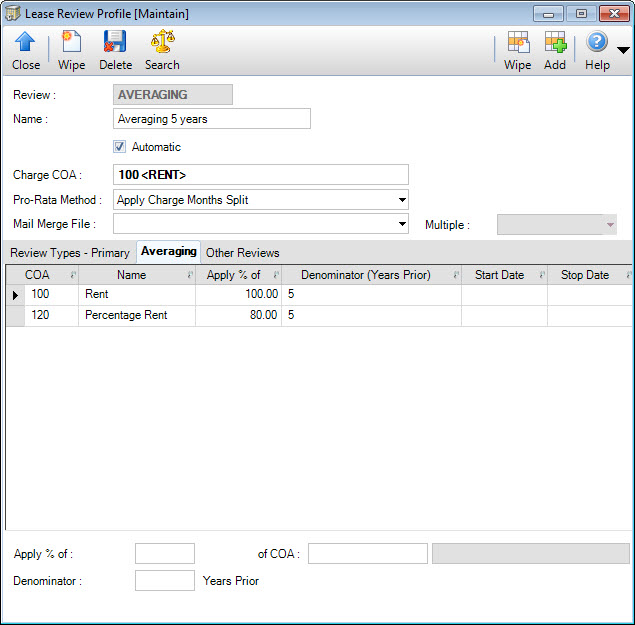Close the window with the red X
The height and width of the screenshot is (625, 635).
(614, 14)
